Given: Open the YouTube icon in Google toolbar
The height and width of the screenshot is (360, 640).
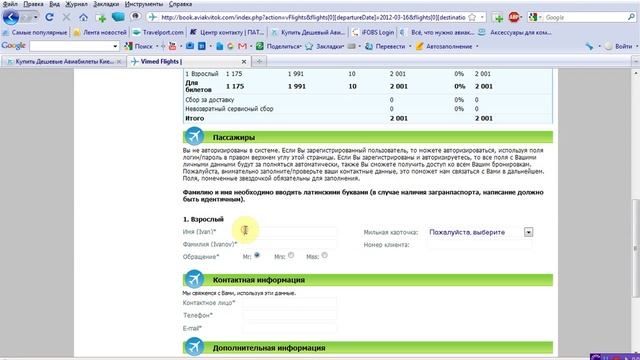Looking at the screenshot, I should coord(172,47).
